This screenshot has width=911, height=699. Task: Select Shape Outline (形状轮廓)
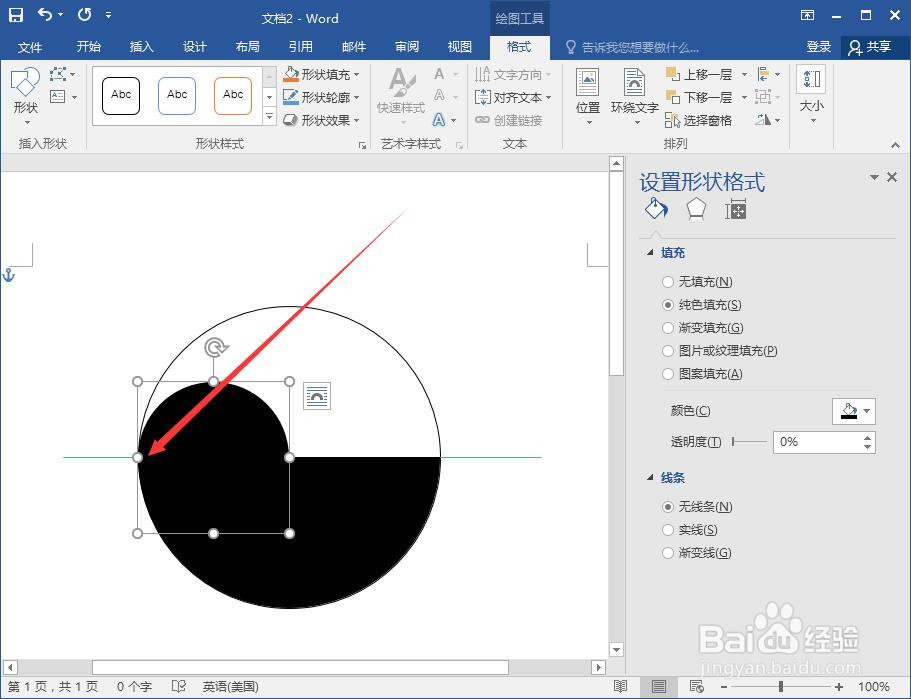click(320, 96)
